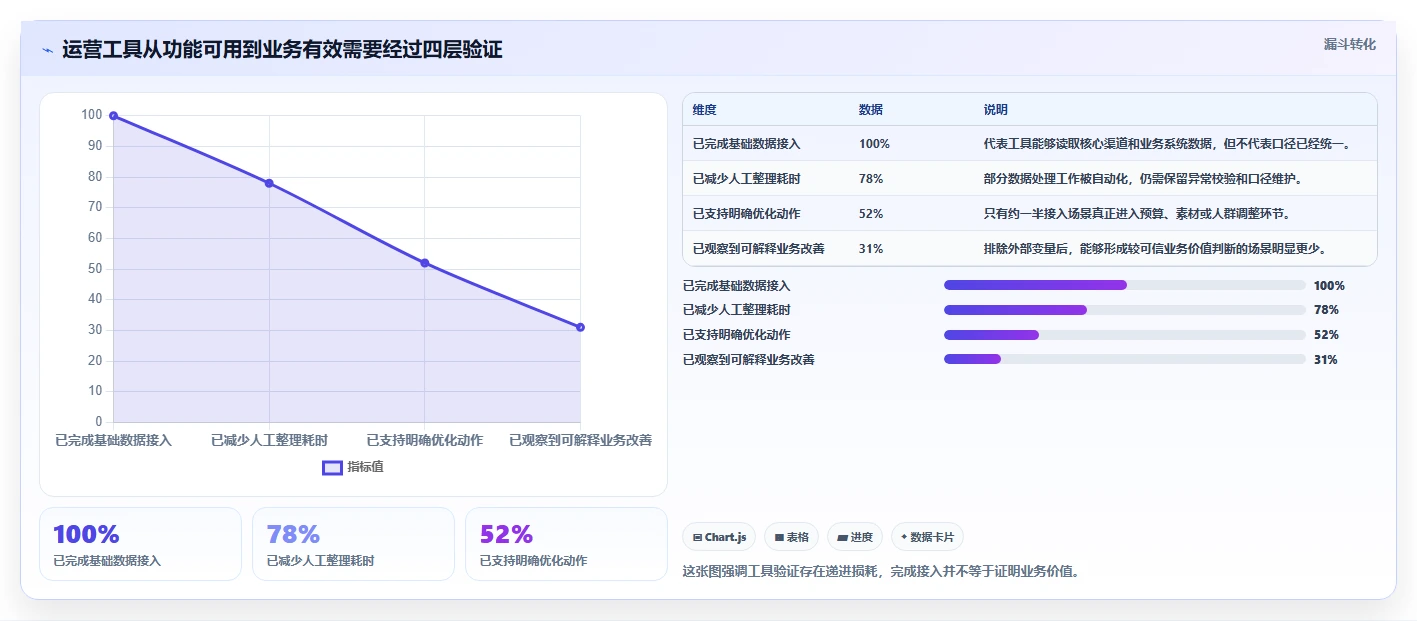This screenshot has width=1417, height=621.
Task: Click the y-axis value 0
Action: coord(98,422)
